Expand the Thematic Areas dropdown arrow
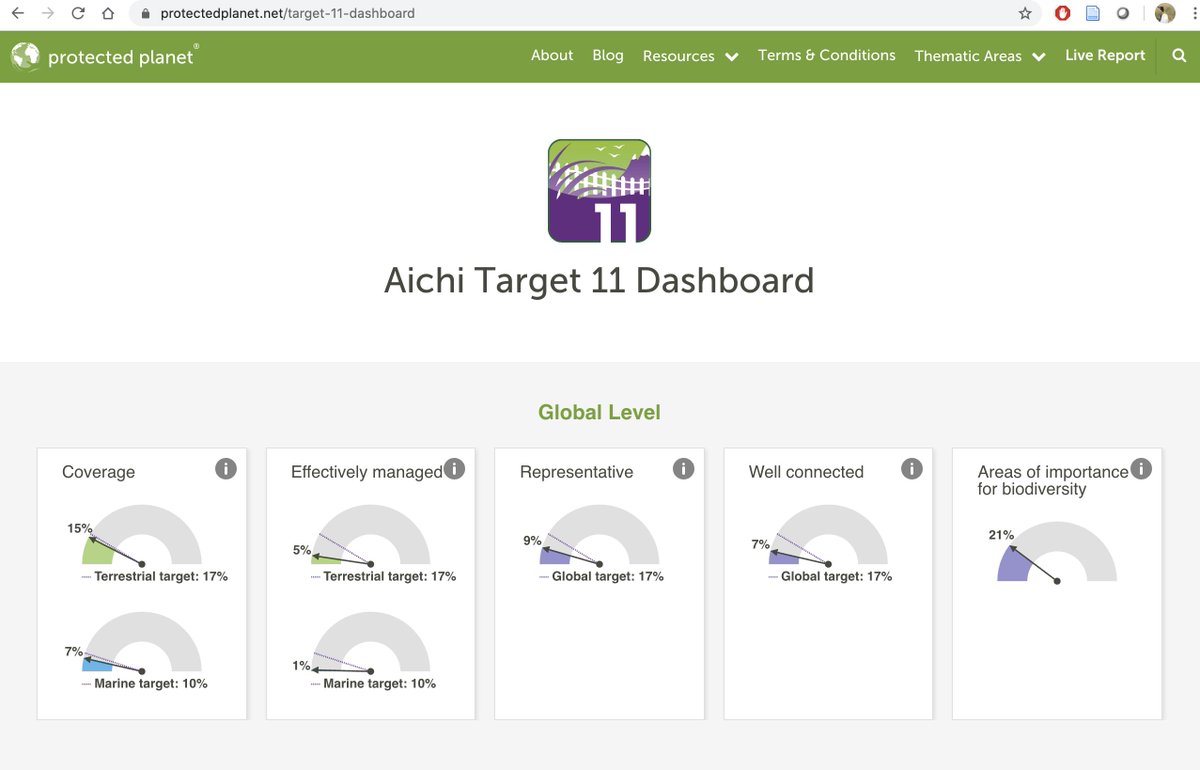This screenshot has width=1200, height=770. (1039, 57)
